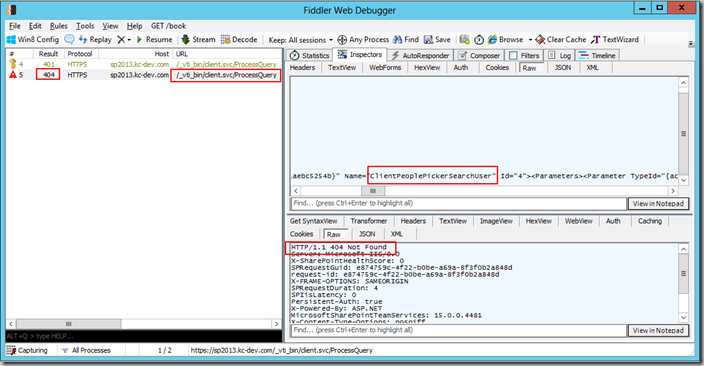Expand the Browse dropdown arrow
704x366 pixels.
[530, 40]
